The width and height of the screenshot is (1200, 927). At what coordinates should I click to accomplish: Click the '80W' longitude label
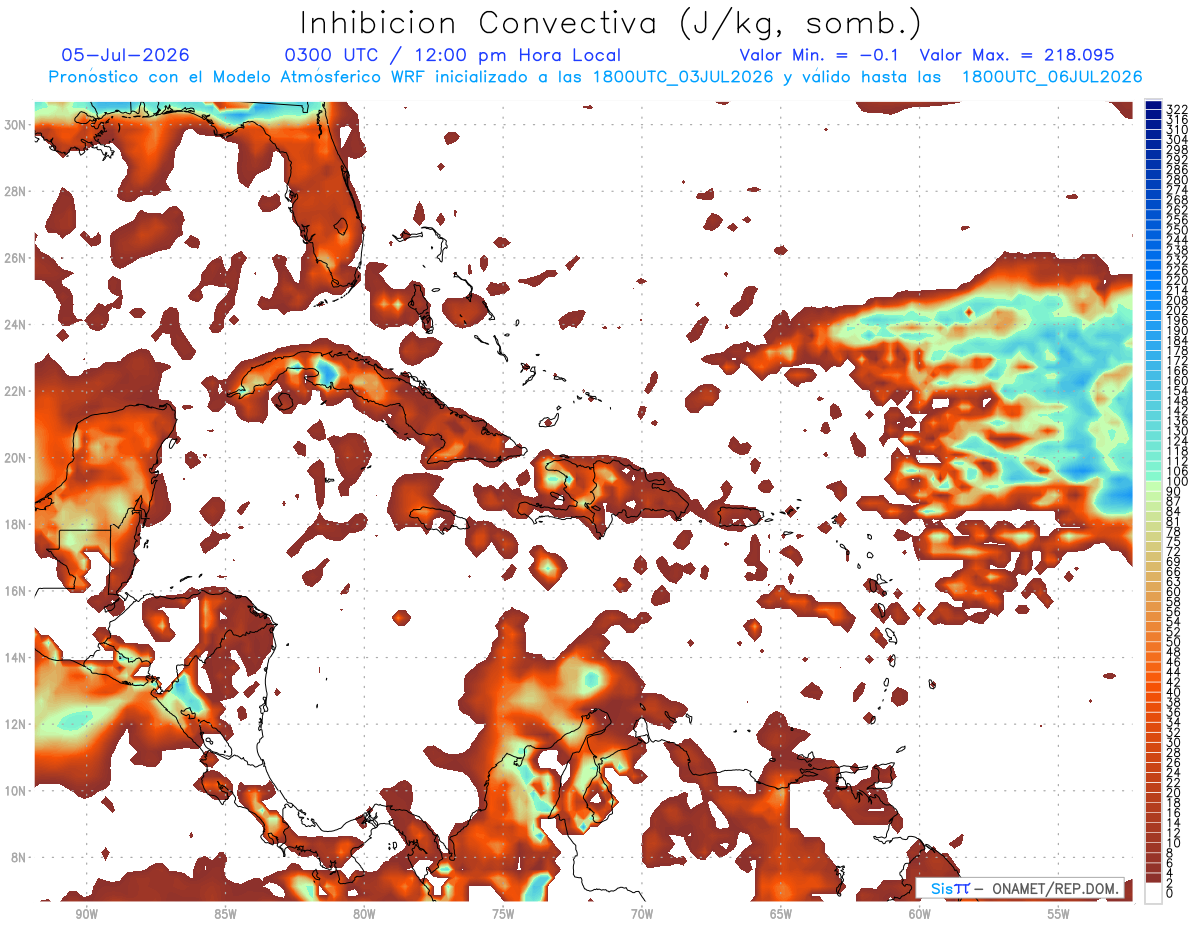click(x=364, y=914)
